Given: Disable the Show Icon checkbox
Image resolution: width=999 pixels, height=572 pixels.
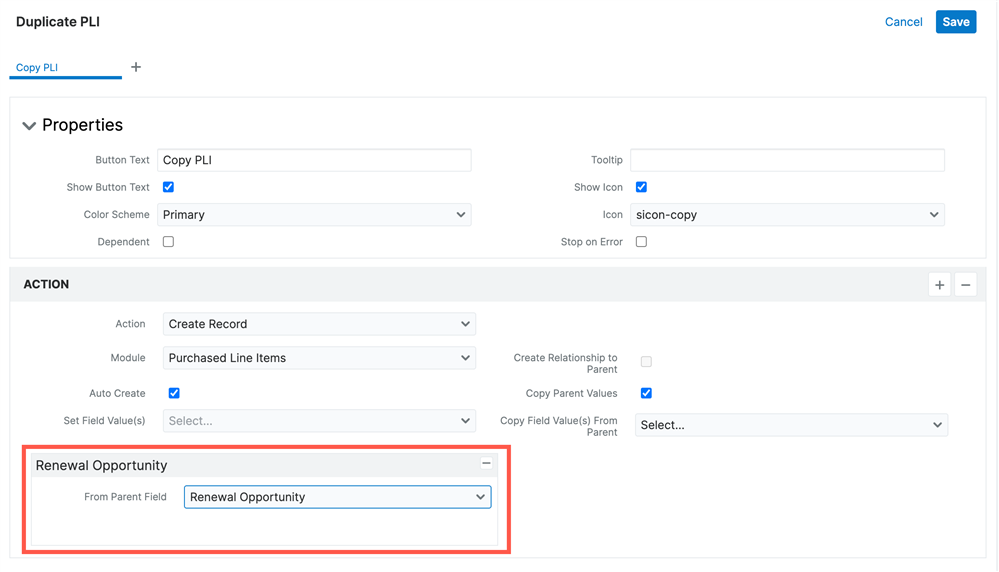Looking at the screenshot, I should point(641,187).
